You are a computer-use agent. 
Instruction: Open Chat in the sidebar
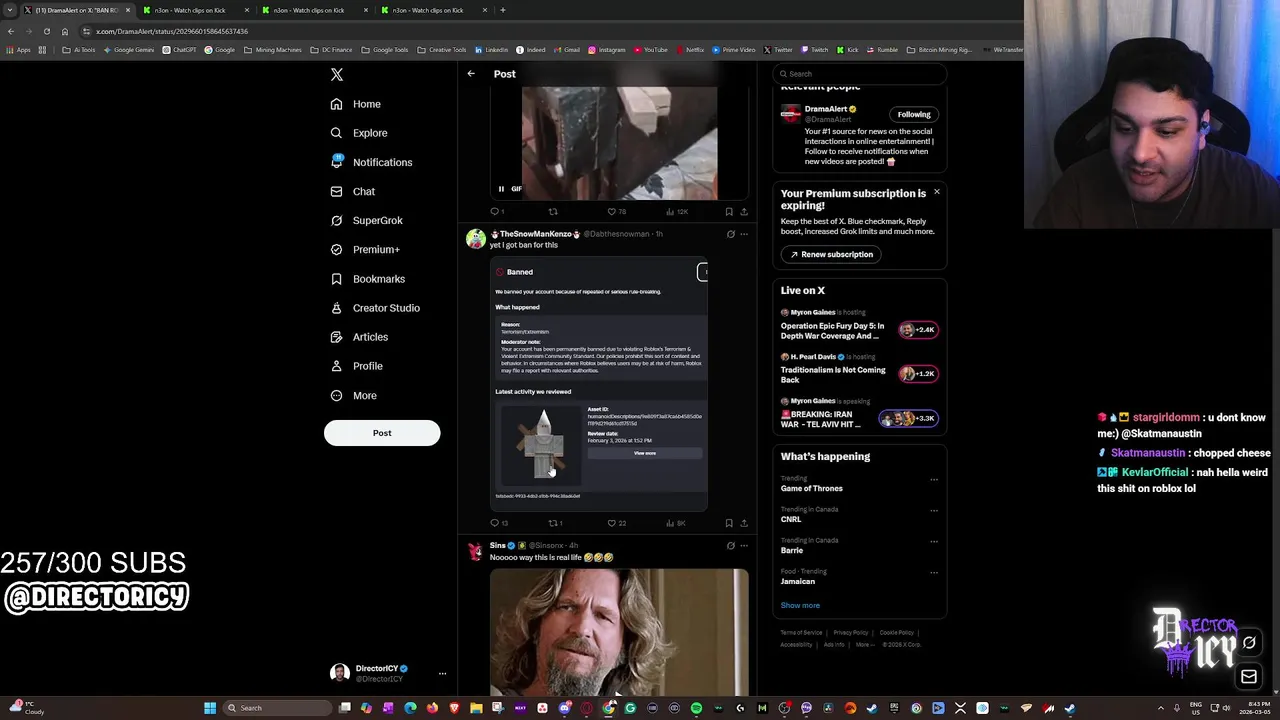353,191
